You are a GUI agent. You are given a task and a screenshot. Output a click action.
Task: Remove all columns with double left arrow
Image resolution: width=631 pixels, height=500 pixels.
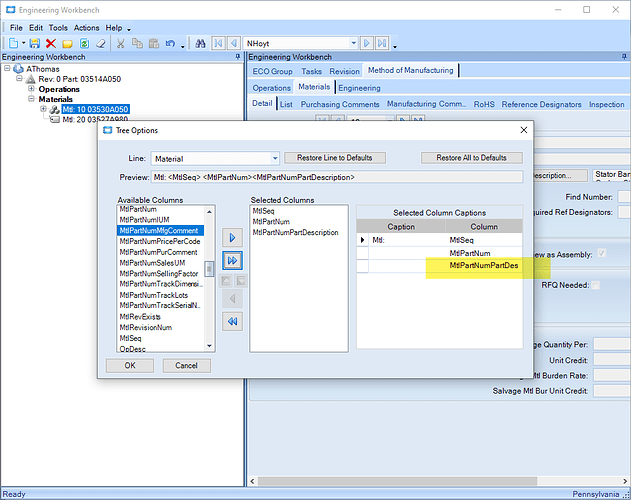(x=232, y=321)
